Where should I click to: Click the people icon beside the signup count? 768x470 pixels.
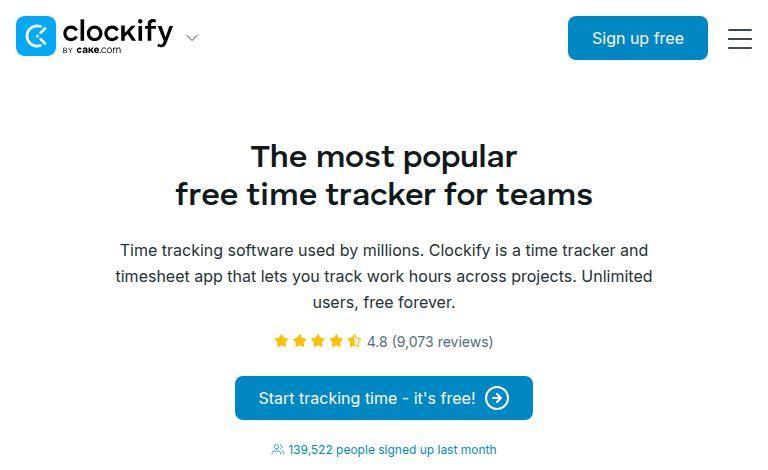click(277, 450)
